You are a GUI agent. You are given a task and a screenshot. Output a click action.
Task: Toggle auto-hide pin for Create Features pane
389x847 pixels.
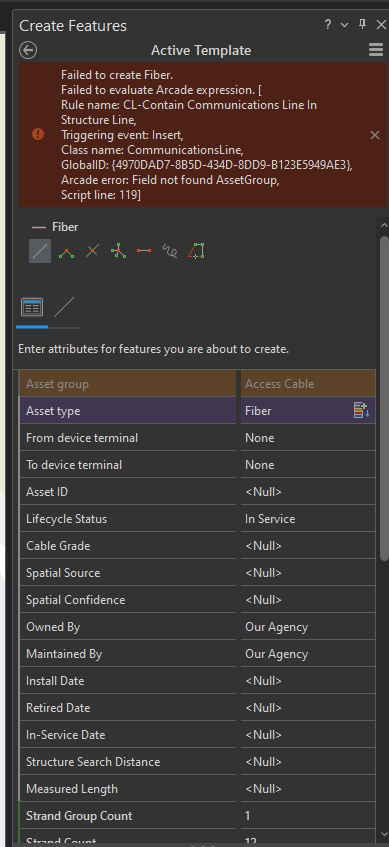coord(363,24)
